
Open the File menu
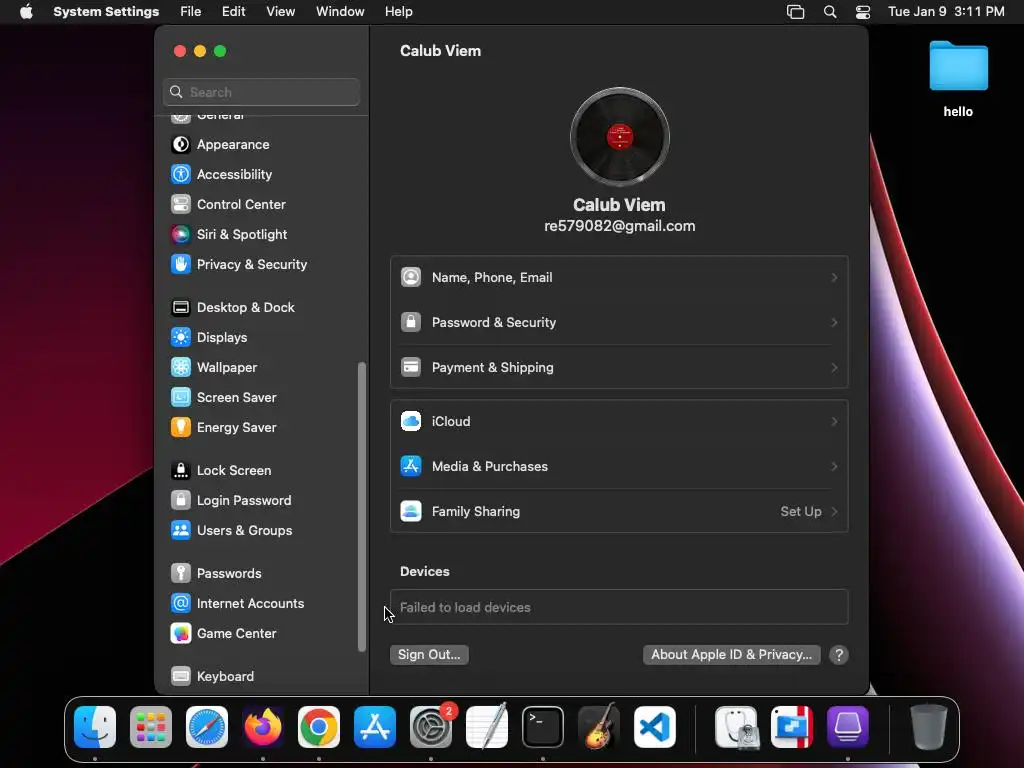(191, 12)
